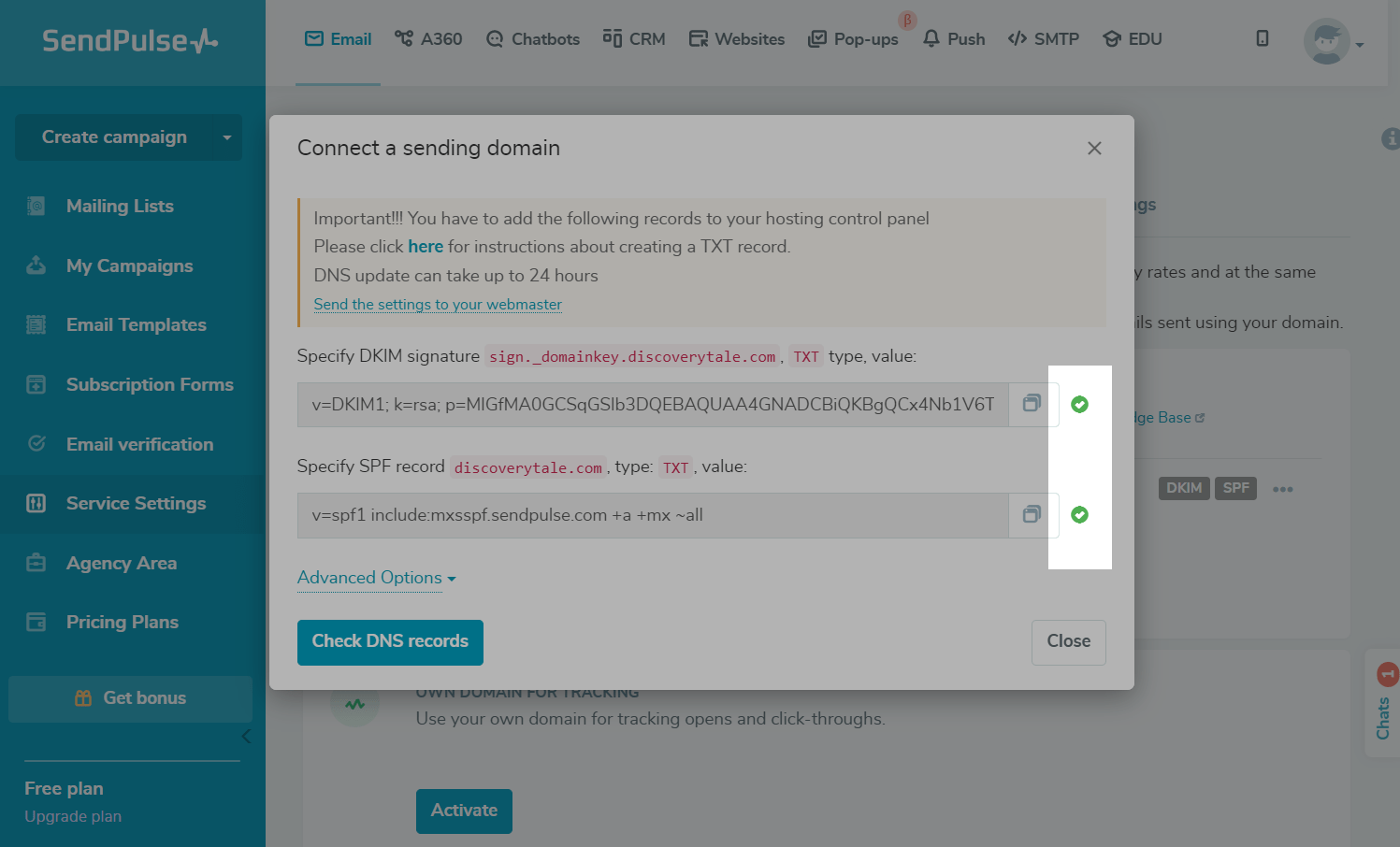
Task: Copy the DKIM signature value
Action: (1032, 404)
